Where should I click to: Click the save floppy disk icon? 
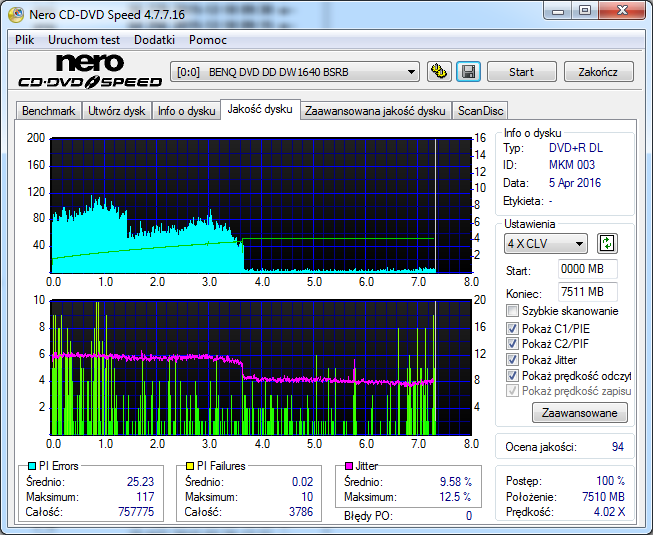469,72
